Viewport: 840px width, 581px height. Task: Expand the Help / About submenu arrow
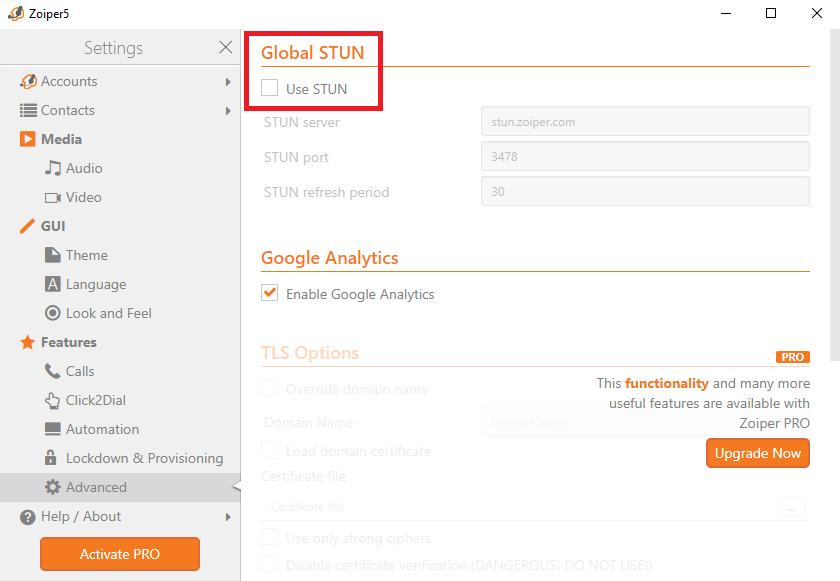point(228,517)
